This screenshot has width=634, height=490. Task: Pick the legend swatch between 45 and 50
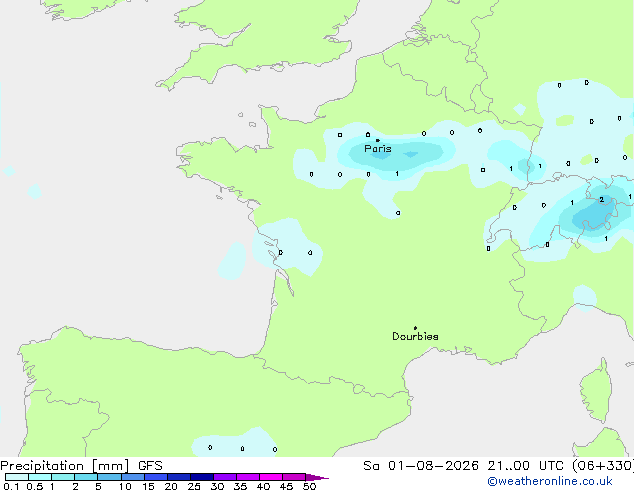coord(294,477)
